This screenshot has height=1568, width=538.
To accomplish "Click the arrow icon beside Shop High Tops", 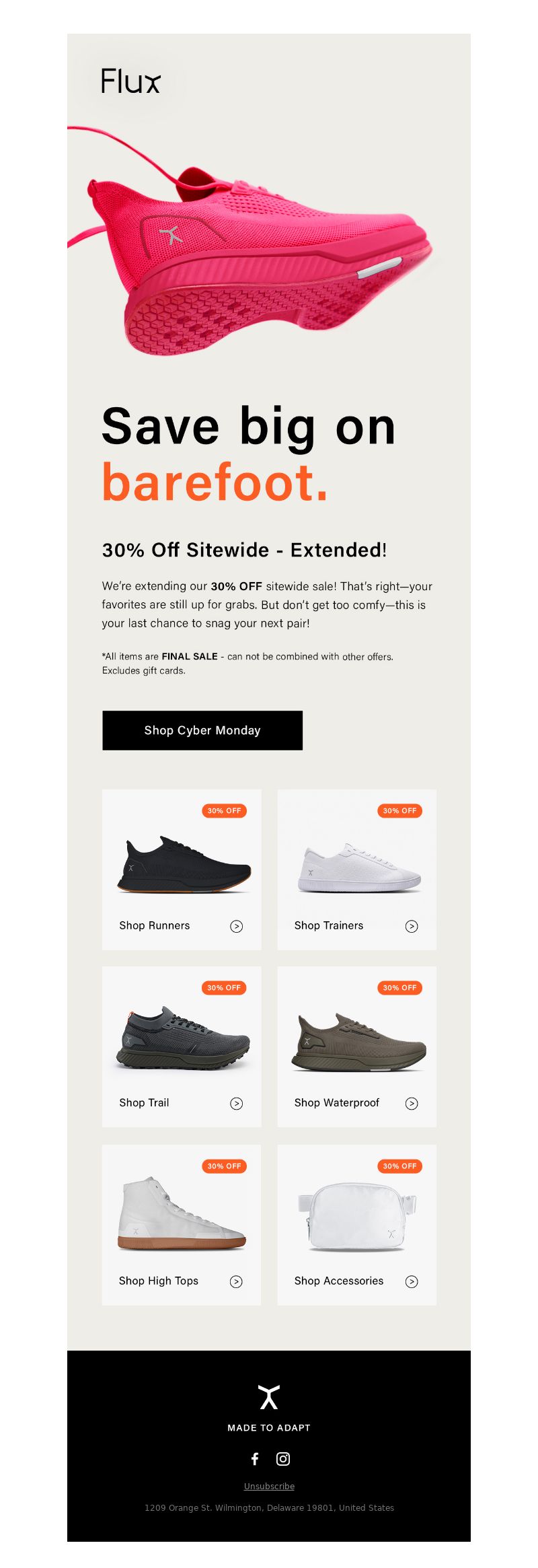I will tap(236, 1281).
